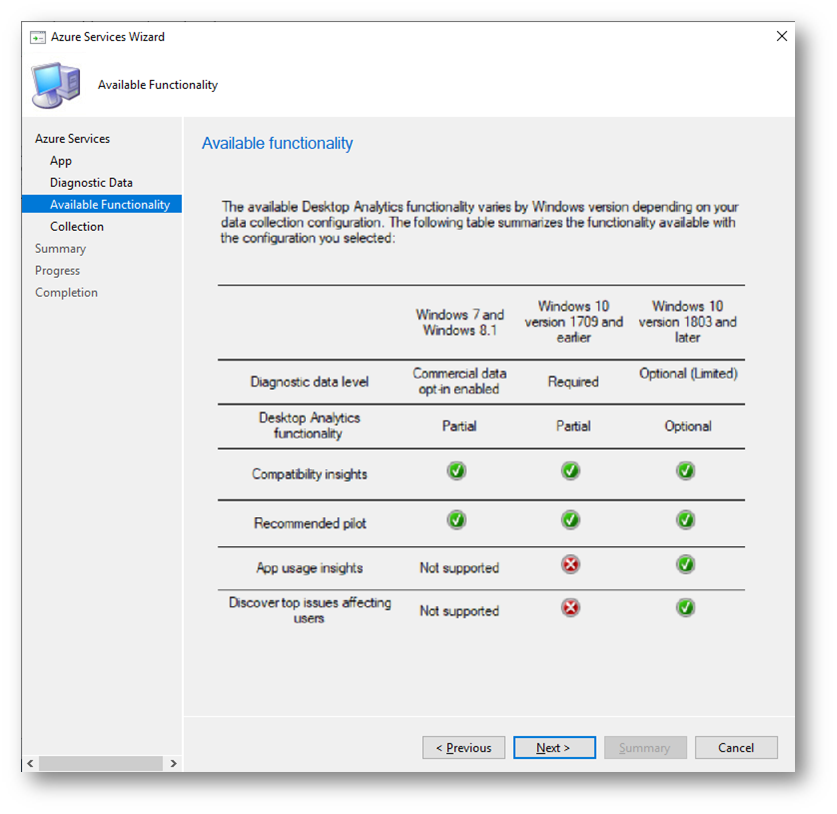Image resolution: width=837 pixels, height=814 pixels.
Task: Click the sidebar horizontal scrollbar thumb
Action: [101, 763]
